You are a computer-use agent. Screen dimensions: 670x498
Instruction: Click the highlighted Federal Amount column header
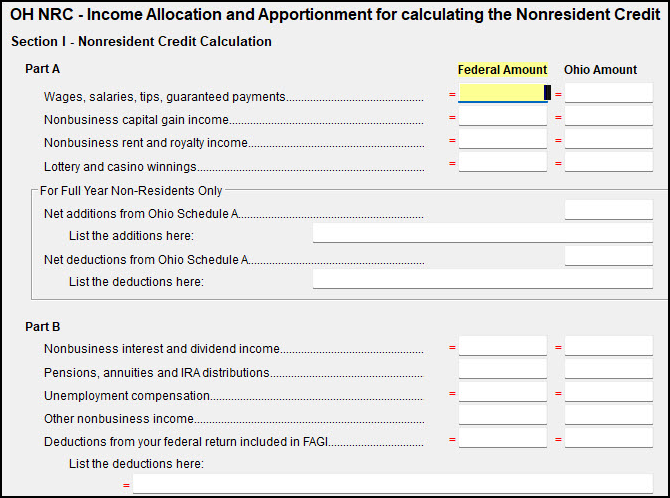coord(502,70)
